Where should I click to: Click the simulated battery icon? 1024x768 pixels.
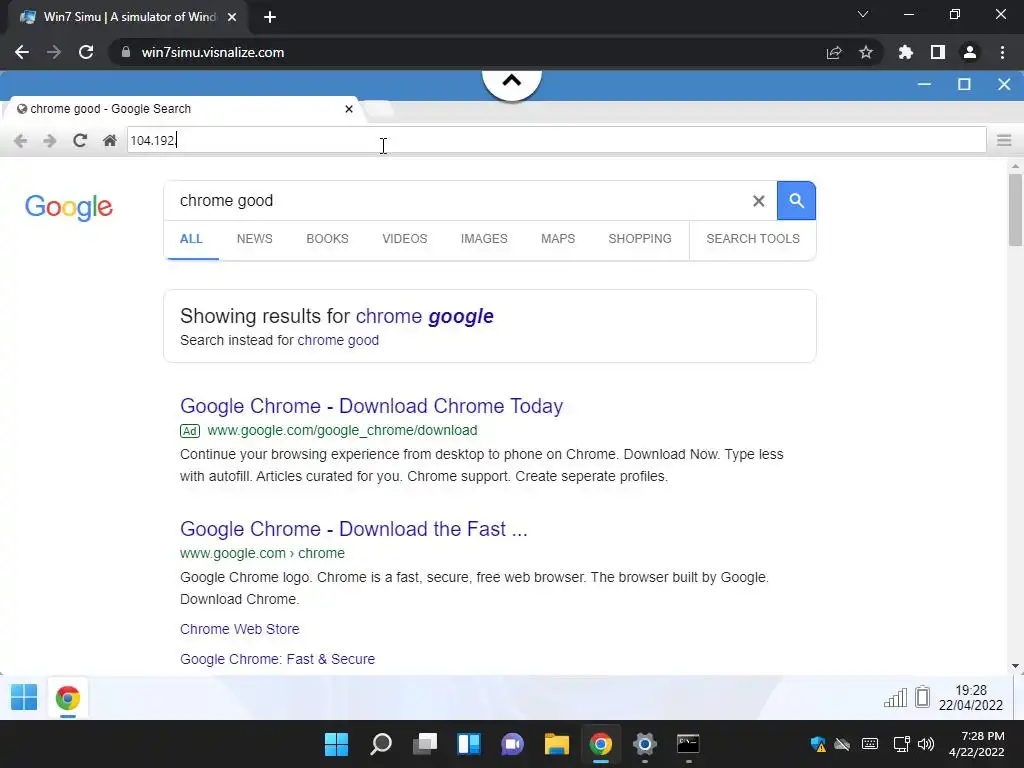point(922,697)
